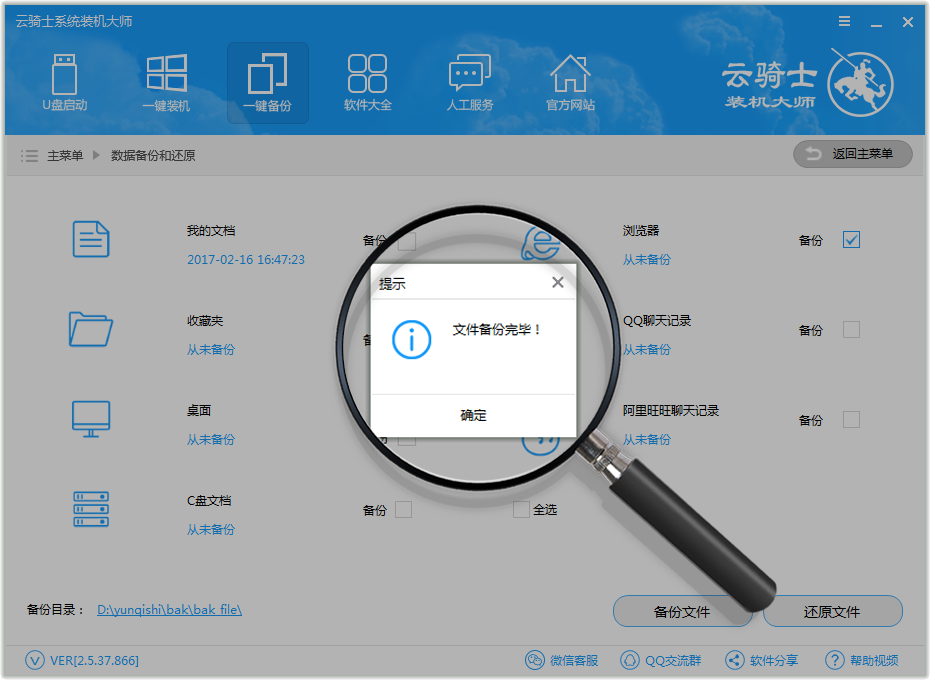
Task: Click the 桌面 monitor icon
Action: tap(91, 419)
